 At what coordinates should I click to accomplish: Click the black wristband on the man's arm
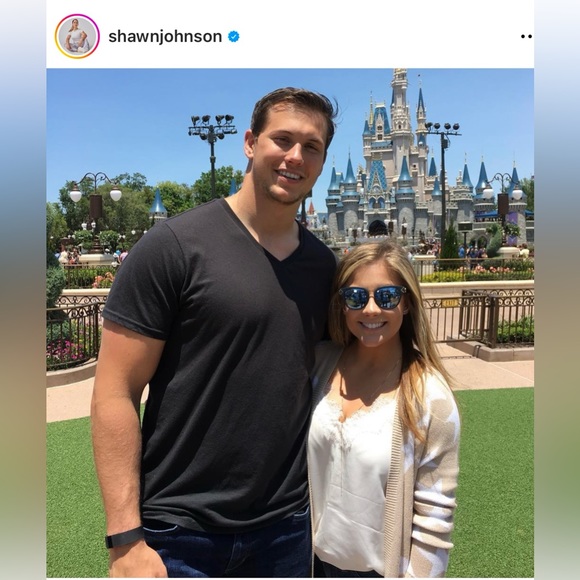tap(124, 537)
